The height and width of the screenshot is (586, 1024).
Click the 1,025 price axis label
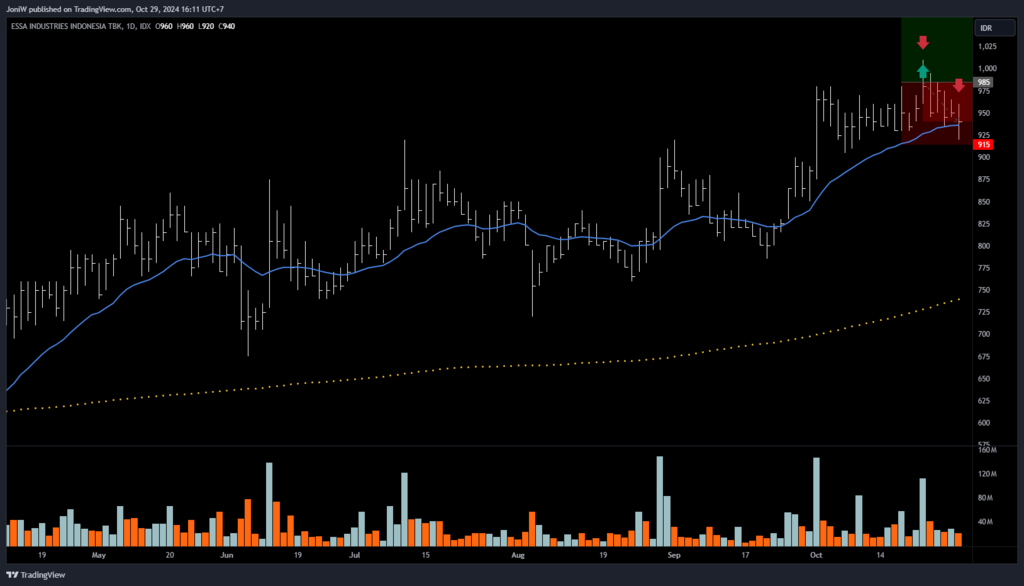[x=987, y=46]
